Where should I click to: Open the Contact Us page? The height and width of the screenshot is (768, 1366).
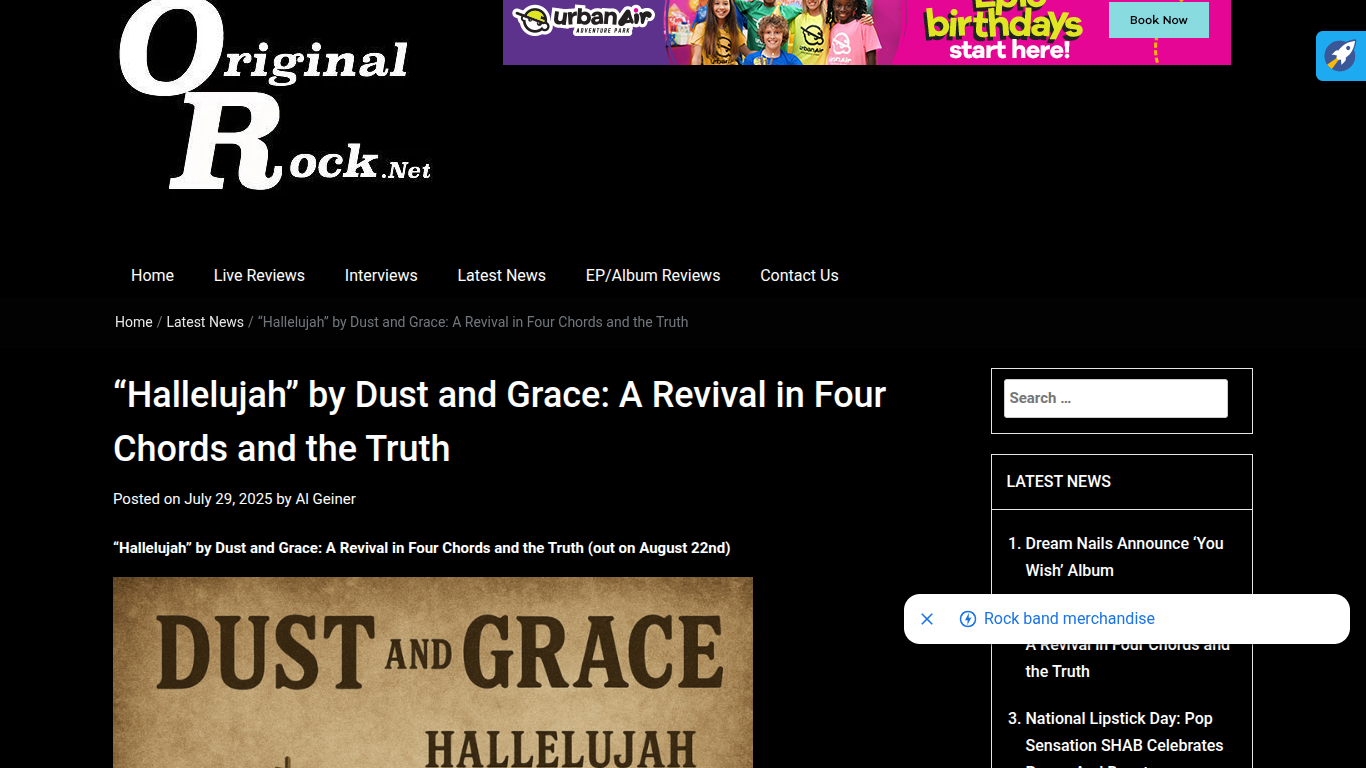coord(799,275)
